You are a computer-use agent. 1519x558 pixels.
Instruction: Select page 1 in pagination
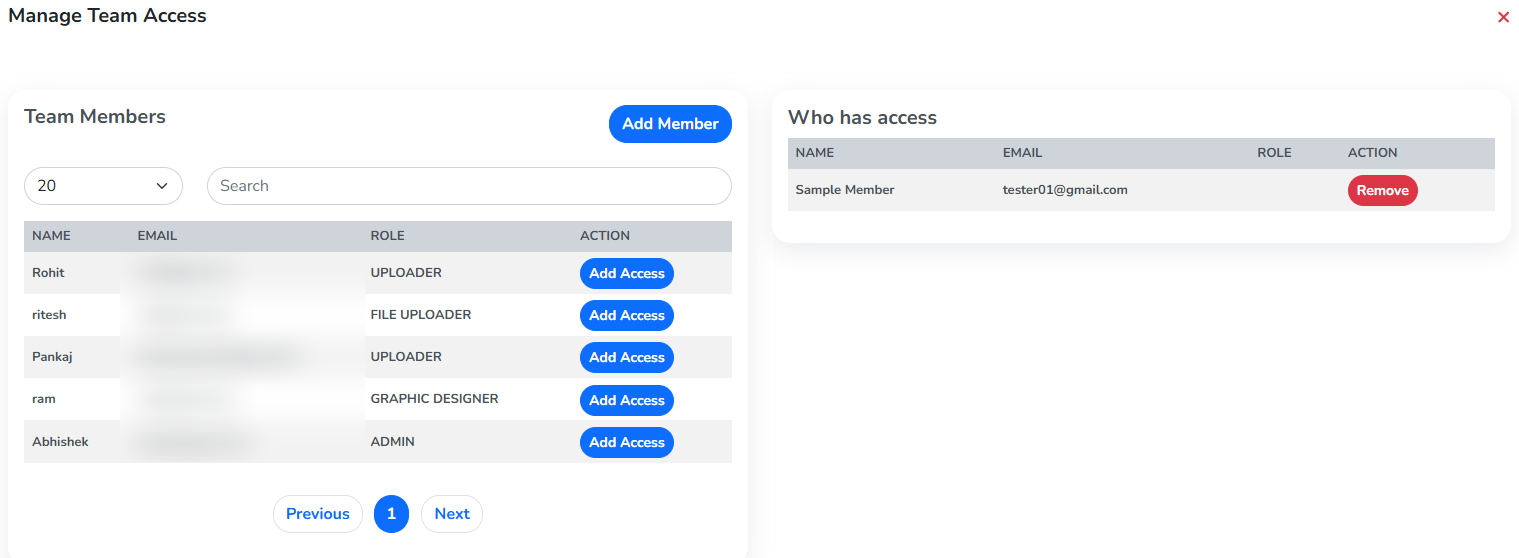[x=391, y=514]
